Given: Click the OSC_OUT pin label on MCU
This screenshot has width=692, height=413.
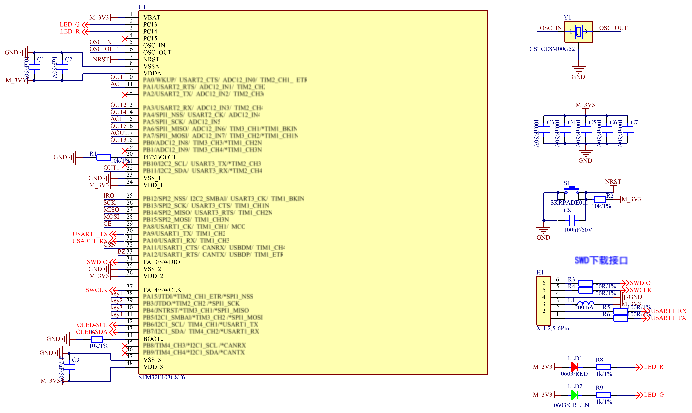Looking at the screenshot, I should (x=158, y=53).
